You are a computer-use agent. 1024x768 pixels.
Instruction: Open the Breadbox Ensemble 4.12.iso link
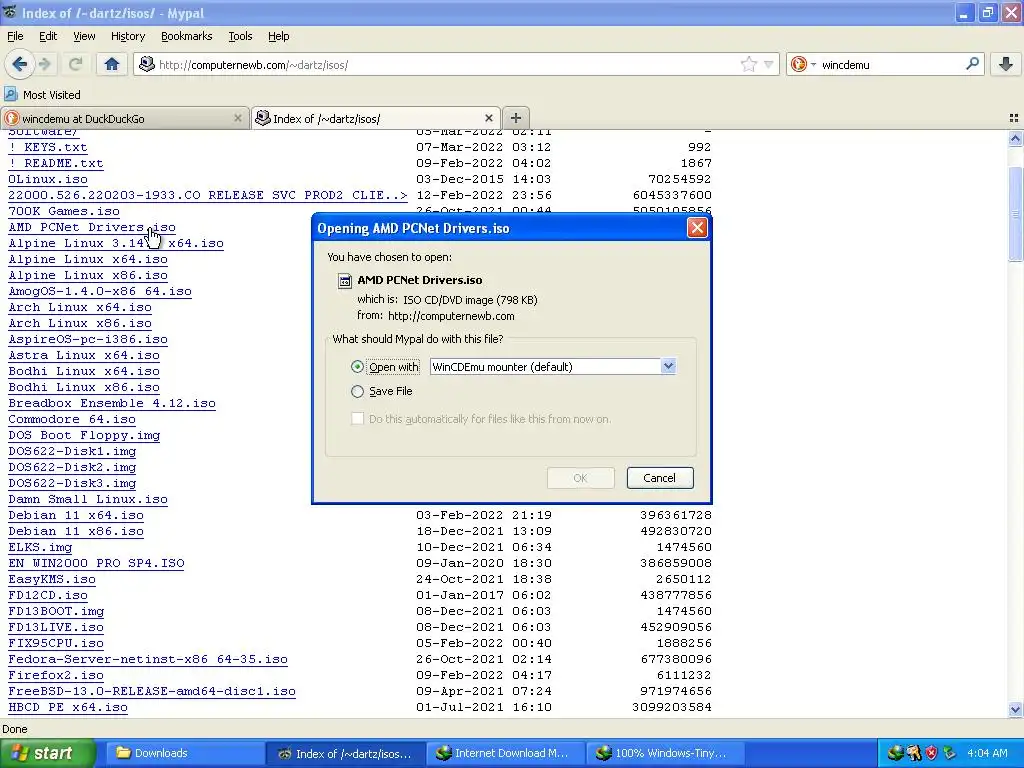[112, 403]
